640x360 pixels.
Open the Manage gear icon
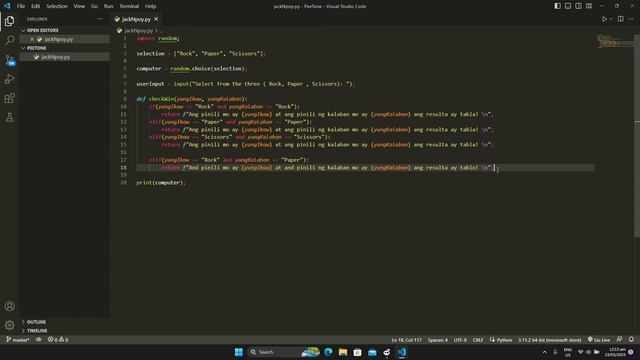9,325
